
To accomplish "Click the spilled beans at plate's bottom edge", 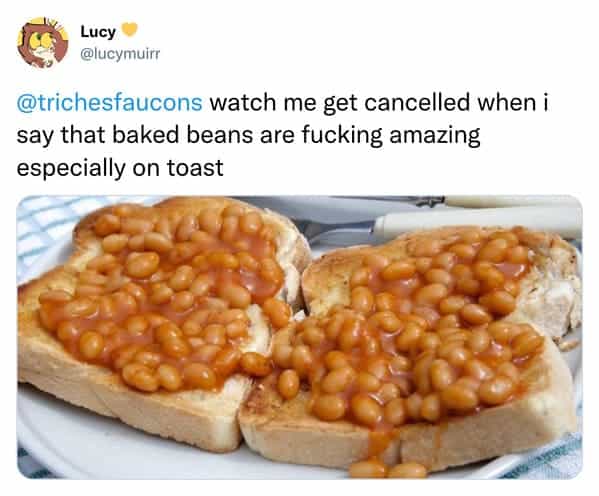I will (x=388, y=469).
